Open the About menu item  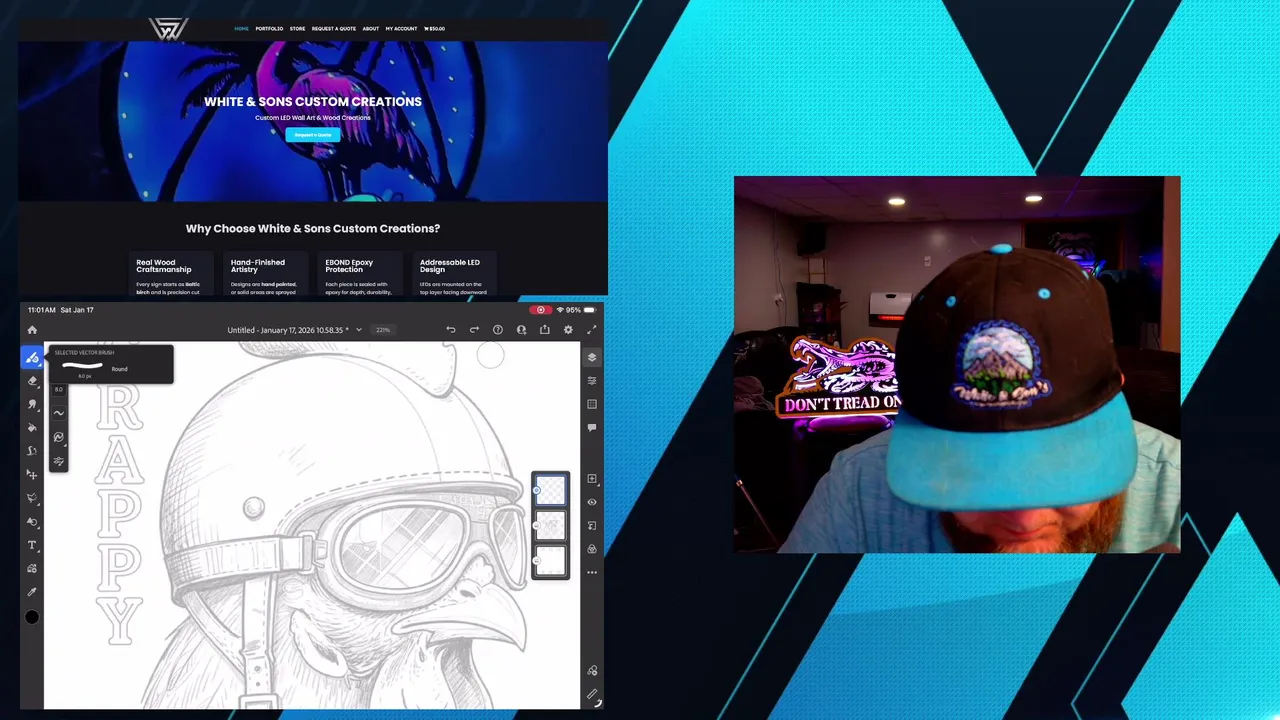point(370,28)
